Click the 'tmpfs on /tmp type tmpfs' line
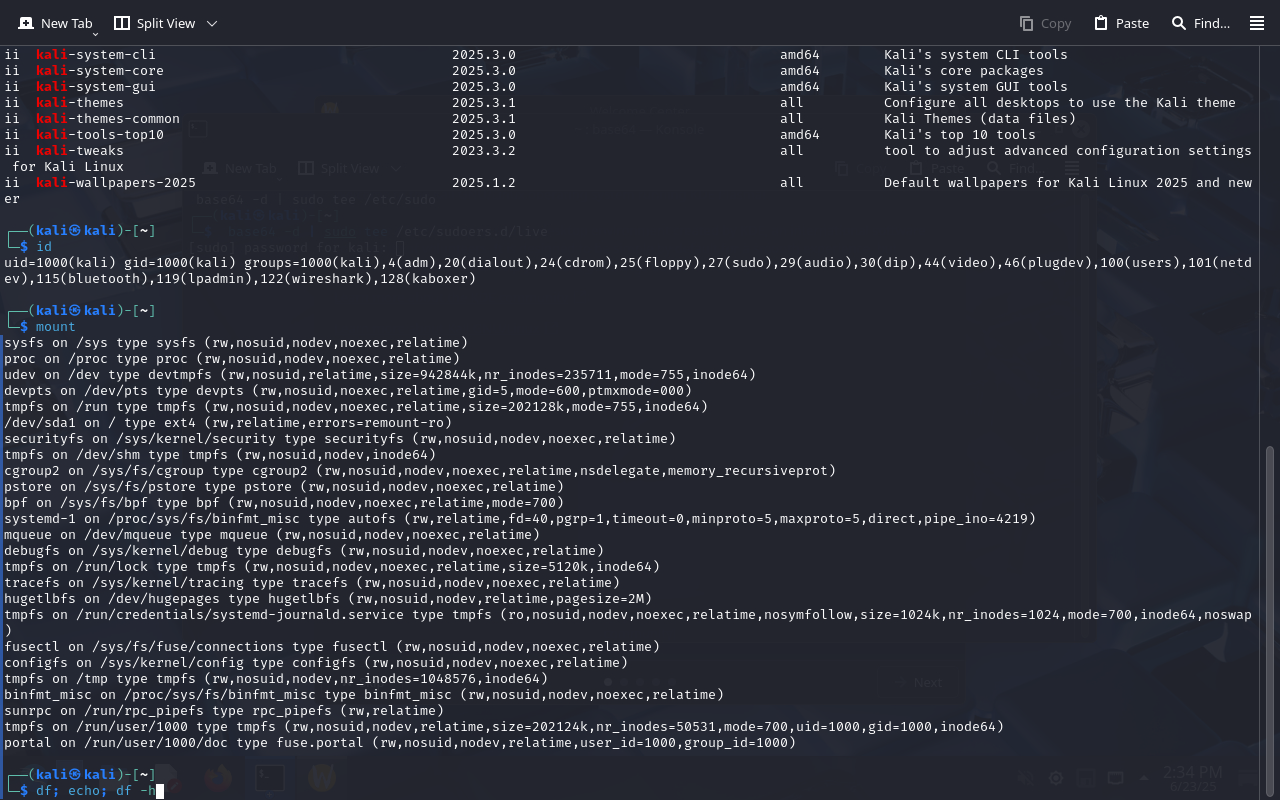The width and height of the screenshot is (1280, 800). coord(276,679)
